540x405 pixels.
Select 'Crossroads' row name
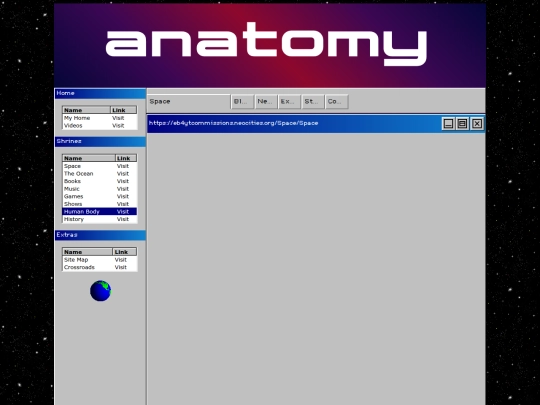coord(79,267)
